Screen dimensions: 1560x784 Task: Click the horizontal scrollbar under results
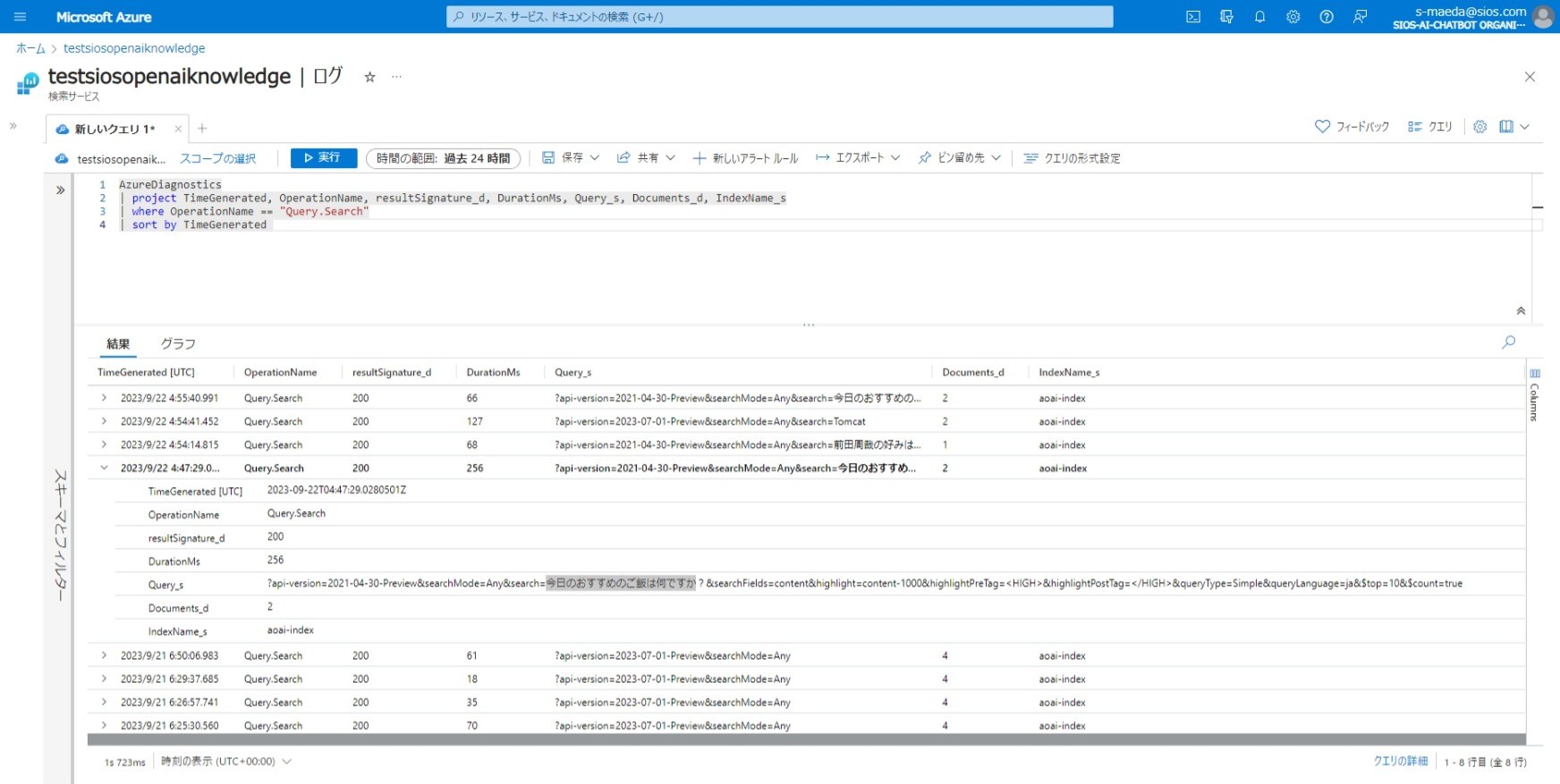pyautogui.click(x=806, y=739)
